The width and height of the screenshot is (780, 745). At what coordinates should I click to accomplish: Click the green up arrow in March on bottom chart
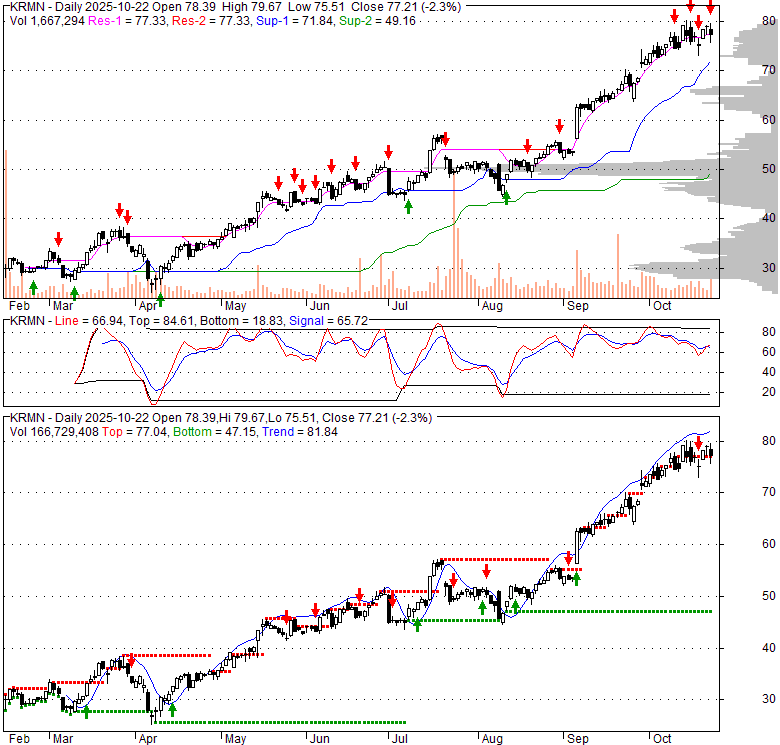click(x=86, y=711)
